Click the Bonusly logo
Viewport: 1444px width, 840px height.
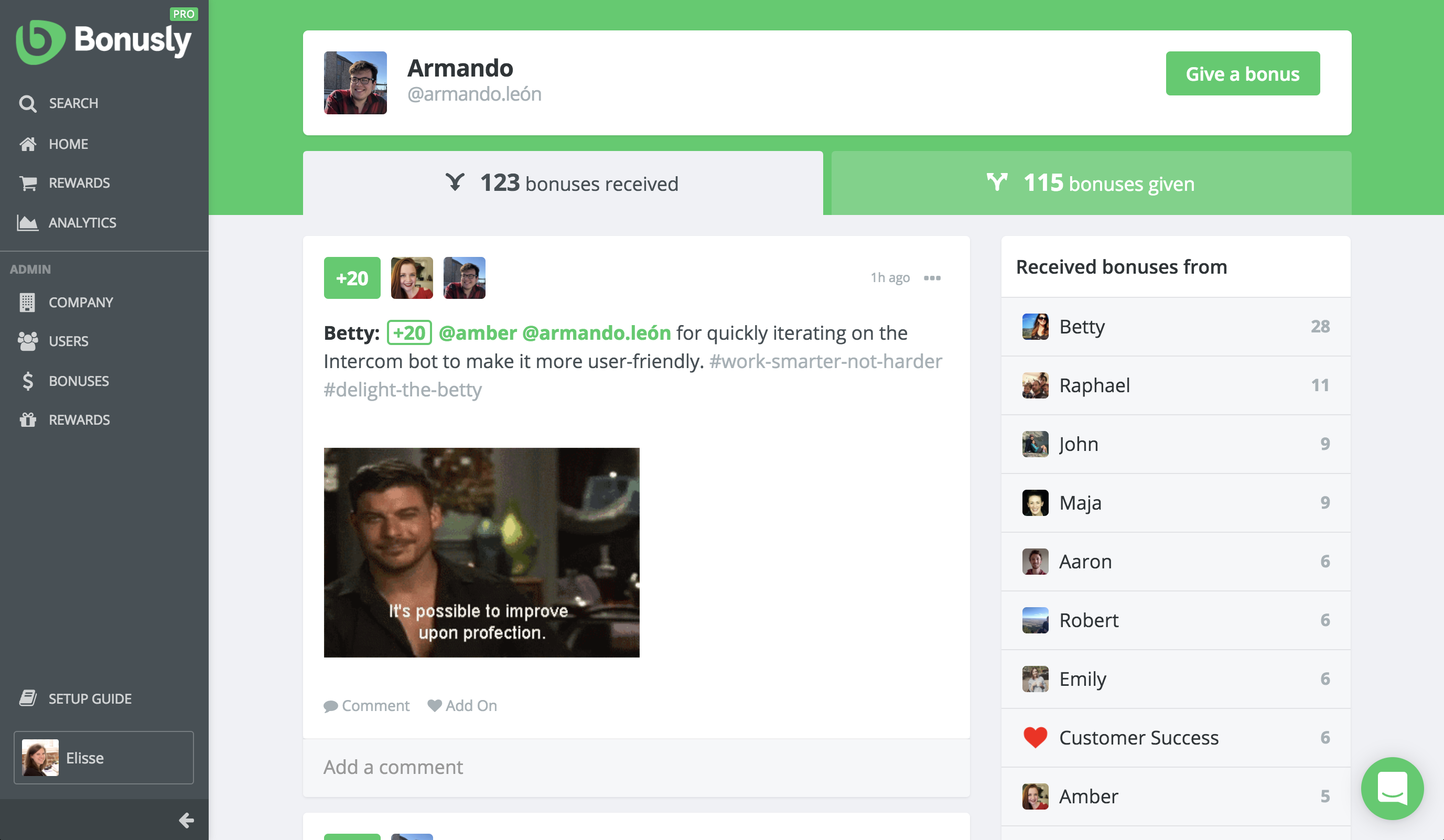pyautogui.click(x=104, y=41)
